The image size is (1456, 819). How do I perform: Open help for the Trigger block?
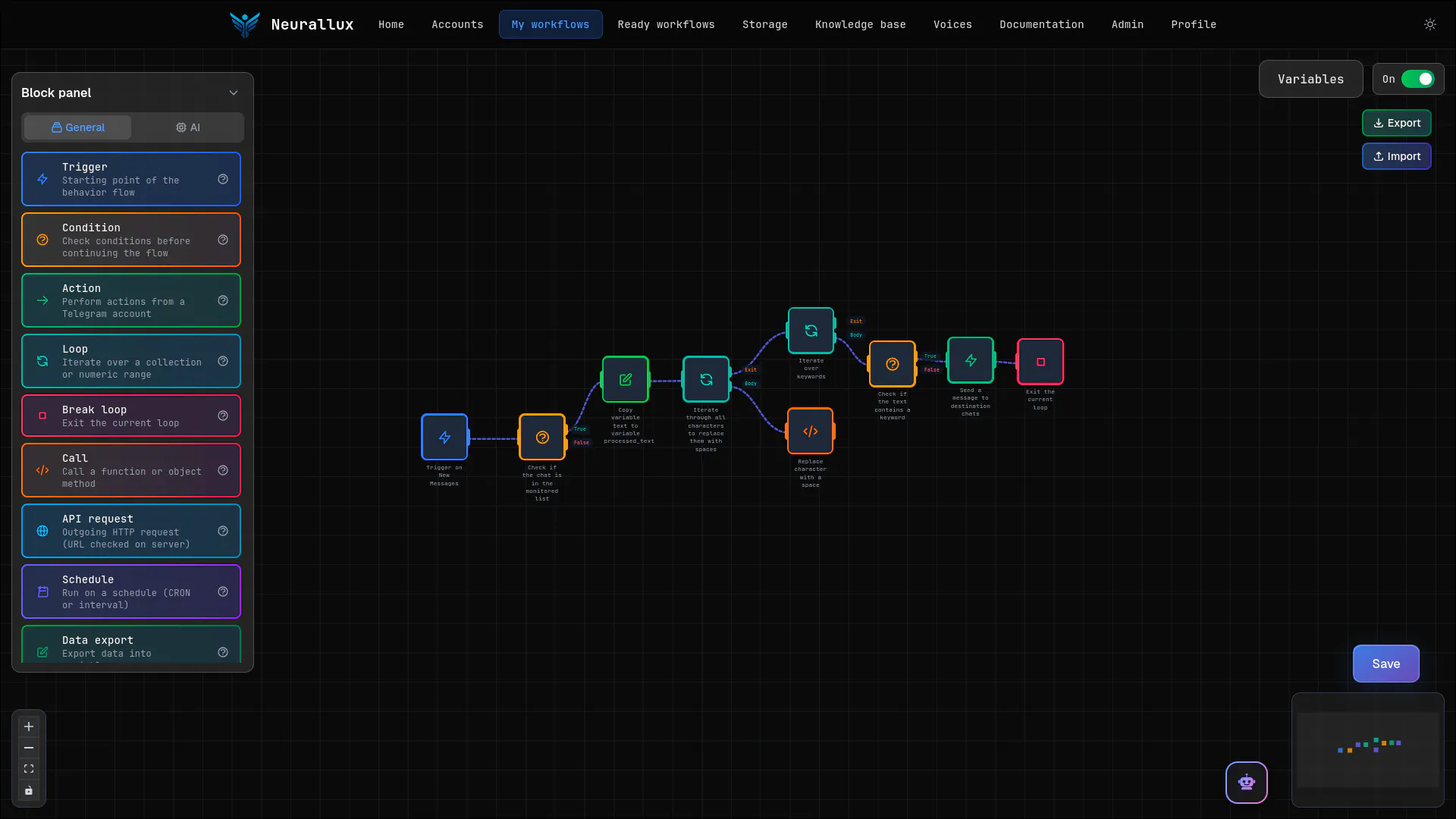223,179
